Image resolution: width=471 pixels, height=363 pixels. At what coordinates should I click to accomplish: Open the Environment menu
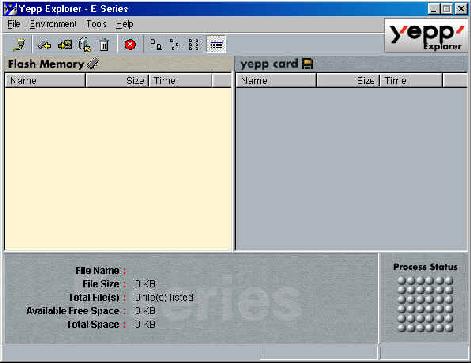click(x=53, y=24)
